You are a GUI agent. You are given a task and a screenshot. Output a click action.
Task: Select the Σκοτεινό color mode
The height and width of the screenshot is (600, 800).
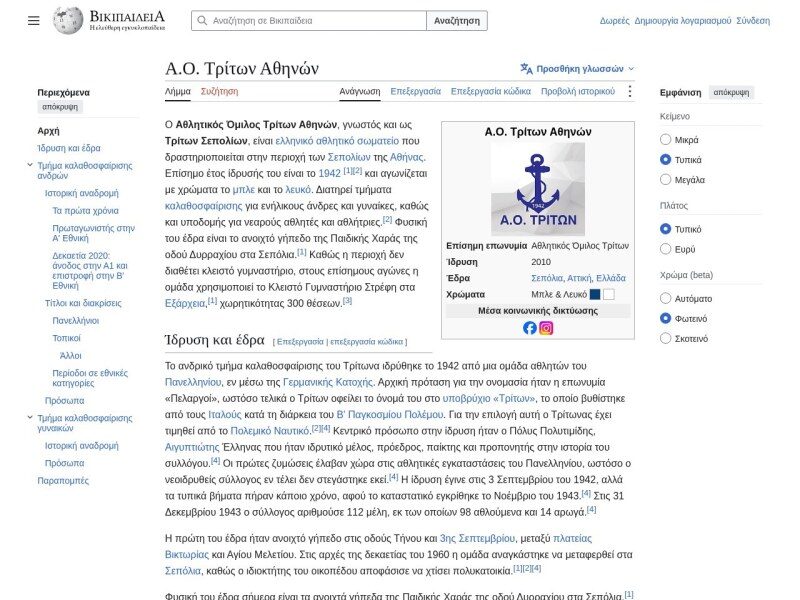point(665,338)
